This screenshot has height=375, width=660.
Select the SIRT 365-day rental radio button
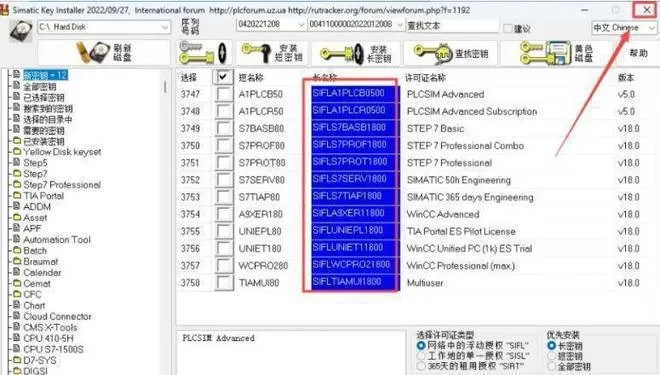[x=421, y=366]
